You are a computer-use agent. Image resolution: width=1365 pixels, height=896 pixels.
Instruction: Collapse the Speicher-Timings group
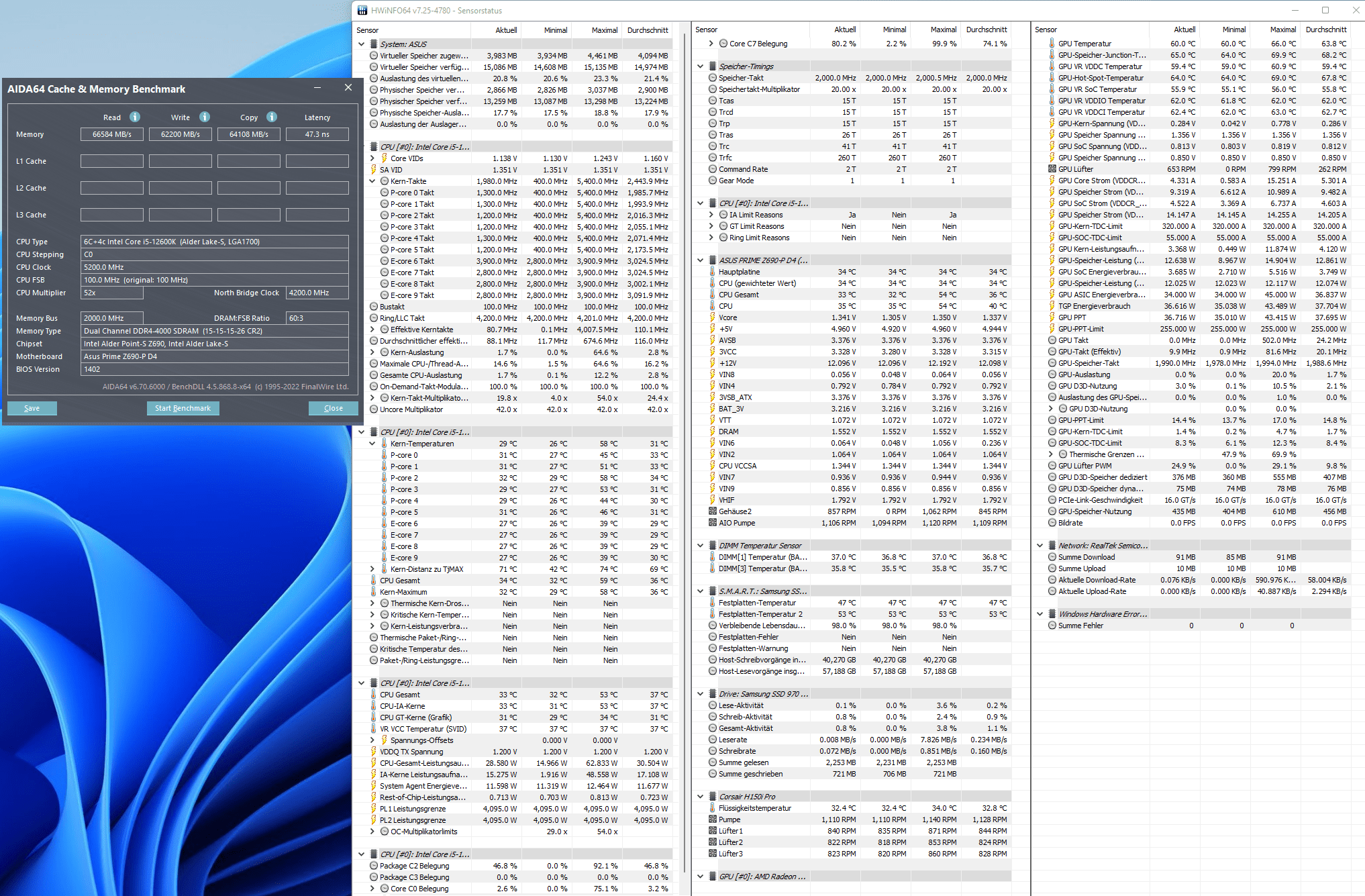click(x=701, y=66)
